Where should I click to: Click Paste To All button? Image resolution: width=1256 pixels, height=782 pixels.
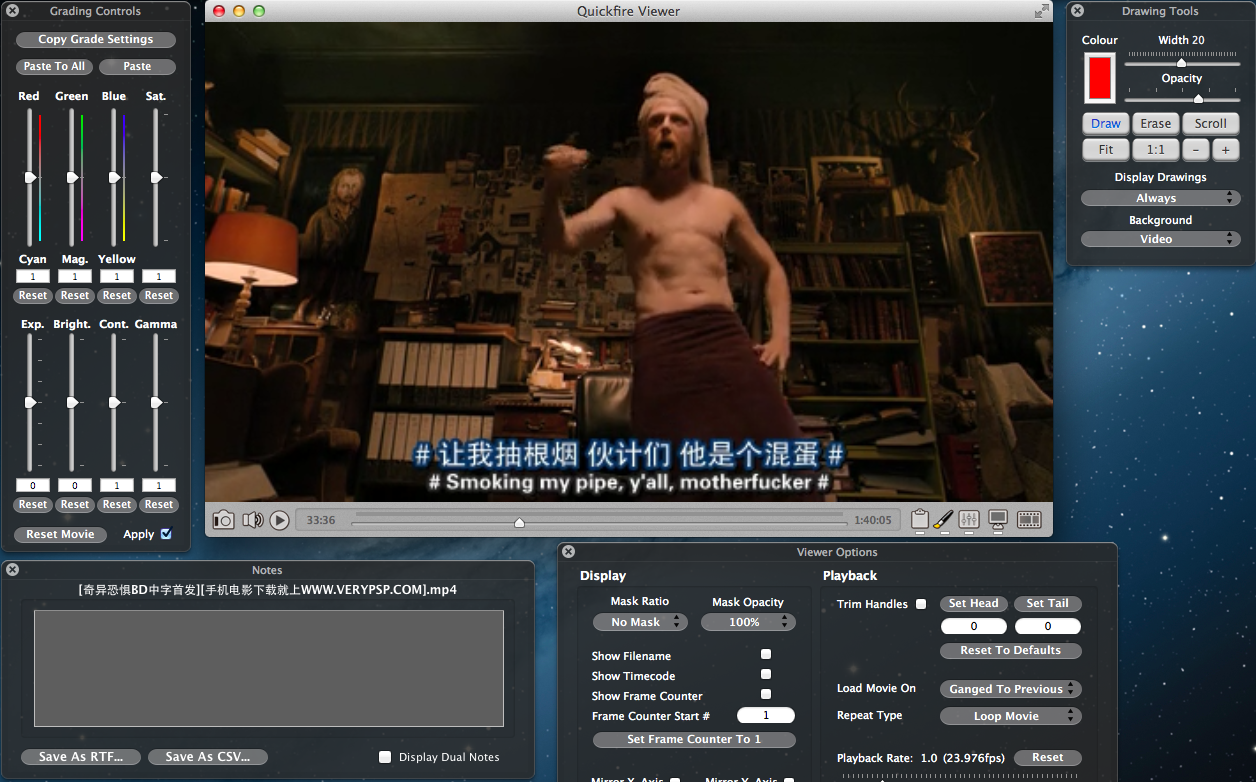[x=54, y=67]
